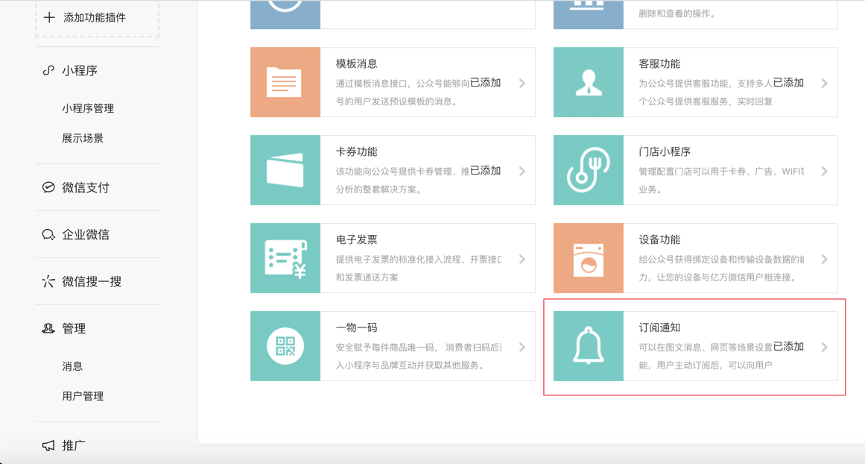This screenshot has height=464, width=866.
Task: Click the 卡券功能 wallet icon
Action: pyautogui.click(x=285, y=170)
